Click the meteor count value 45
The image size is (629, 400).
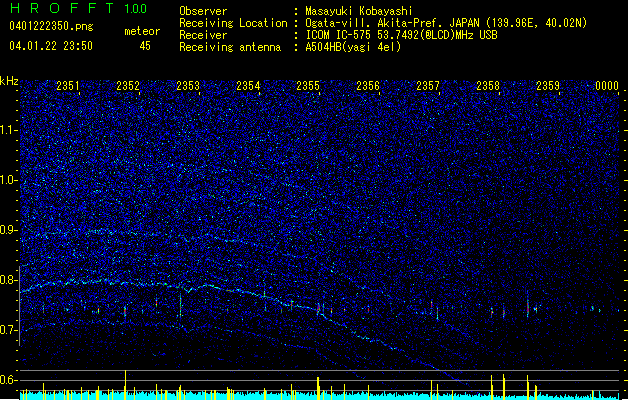(145, 46)
